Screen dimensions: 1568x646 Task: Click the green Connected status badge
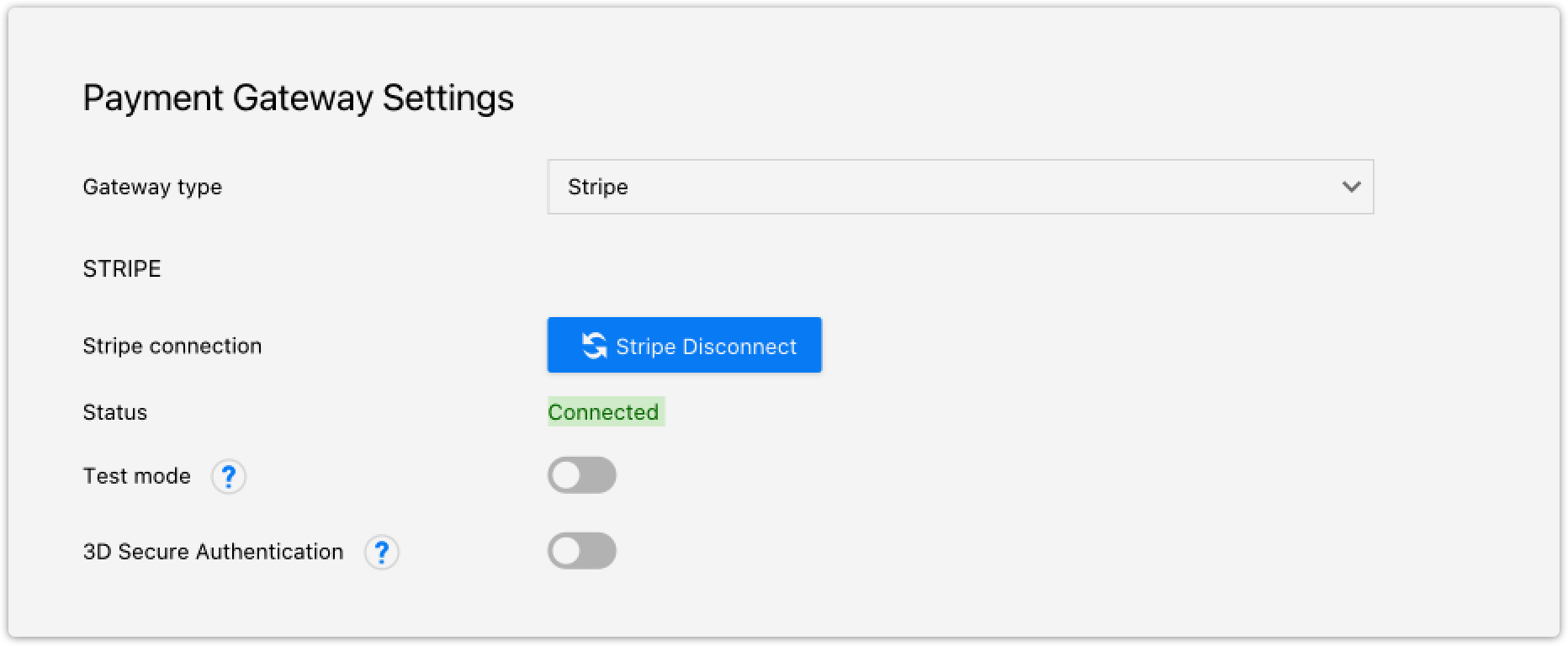[x=606, y=411]
